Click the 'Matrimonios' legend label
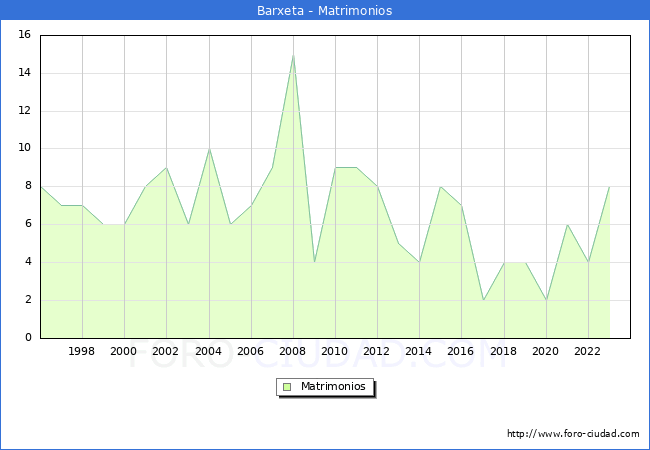Image resolution: width=650 pixels, height=450 pixels. (333, 386)
